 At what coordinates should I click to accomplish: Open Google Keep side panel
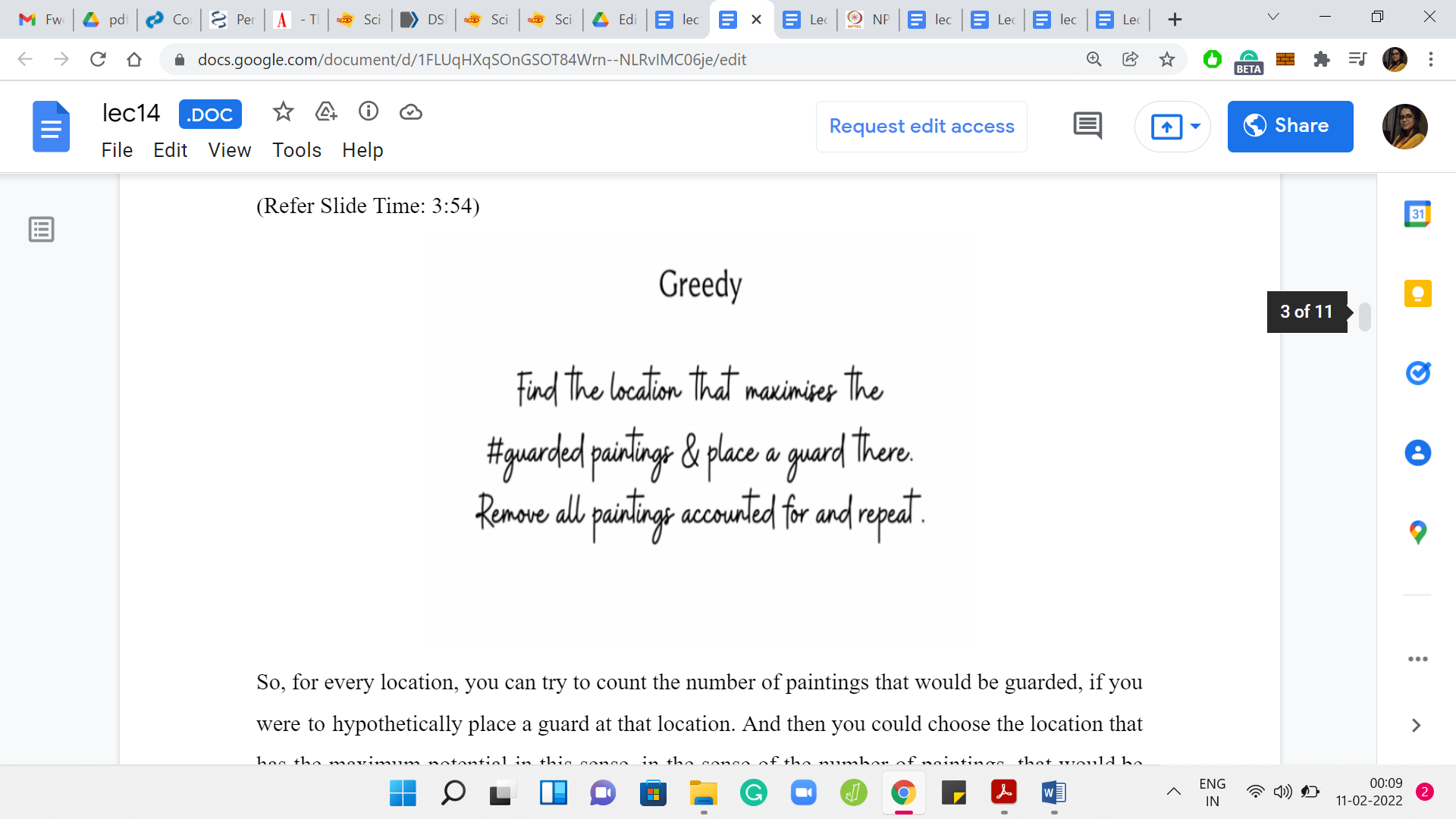click(x=1417, y=293)
